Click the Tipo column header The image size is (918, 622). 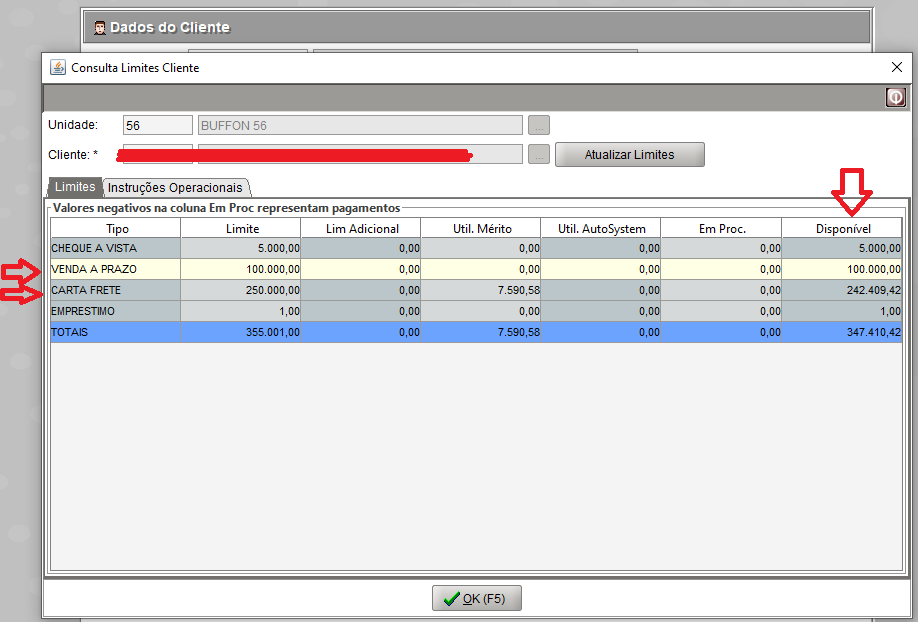point(116,229)
